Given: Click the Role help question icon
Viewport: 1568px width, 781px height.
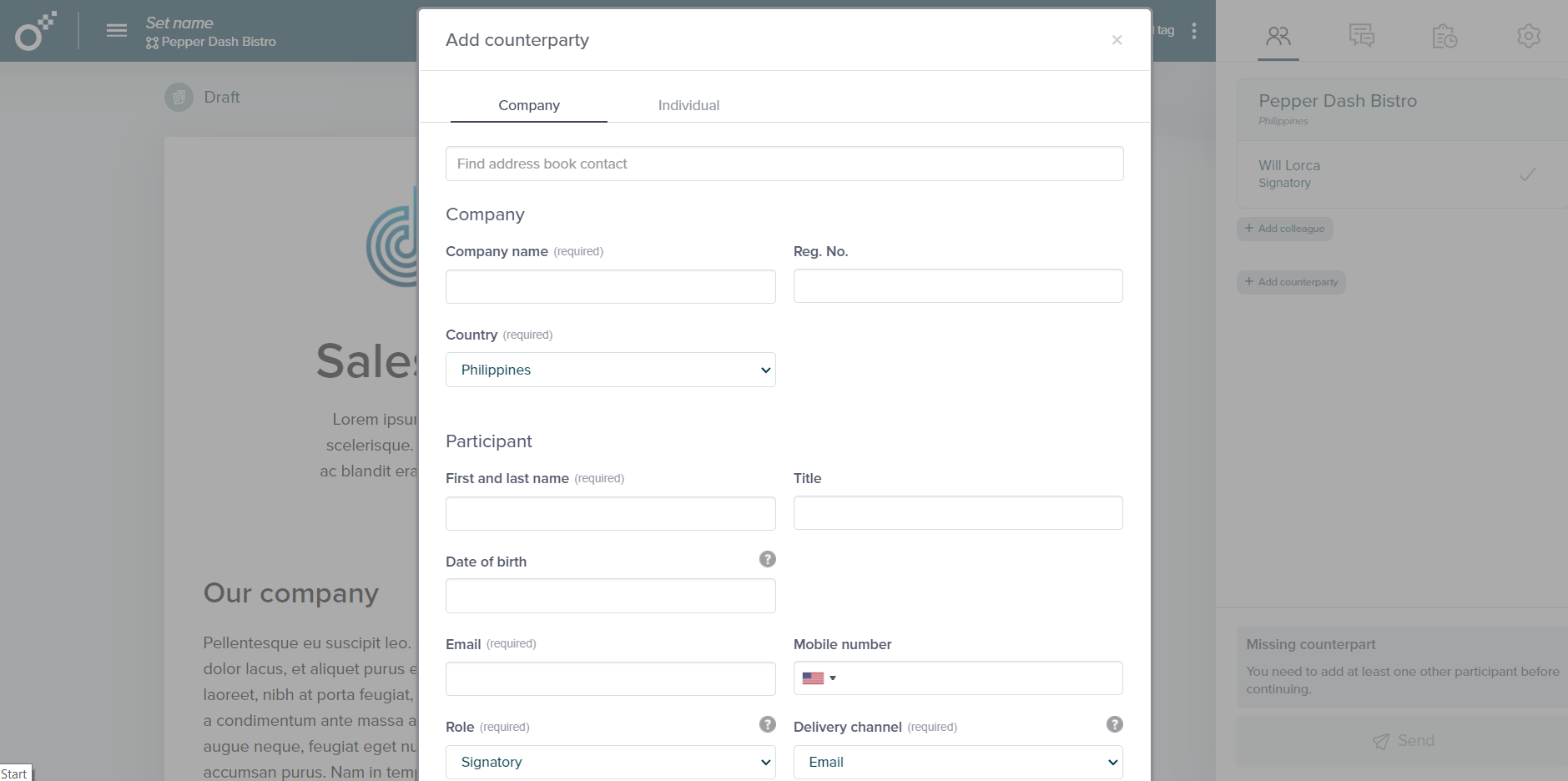Looking at the screenshot, I should click(x=767, y=724).
